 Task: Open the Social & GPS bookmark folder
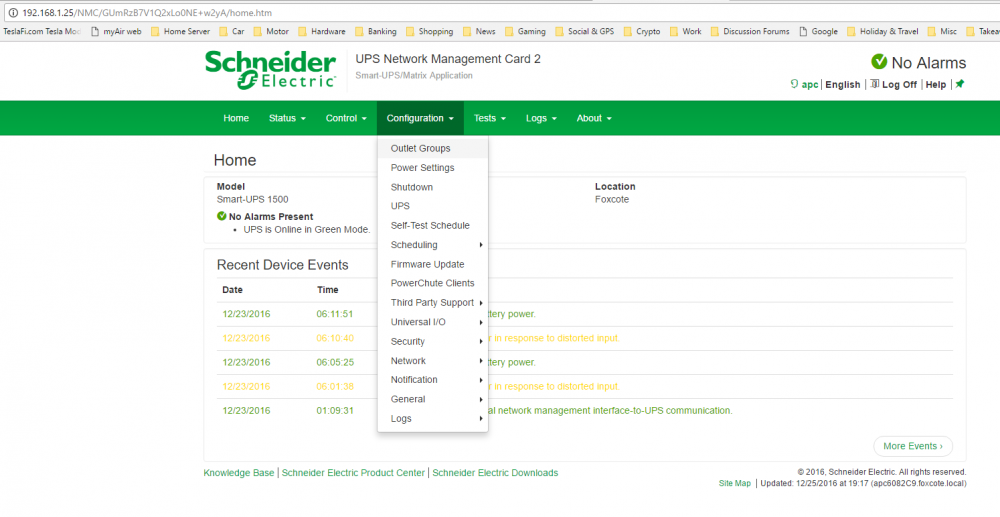[x=585, y=31]
